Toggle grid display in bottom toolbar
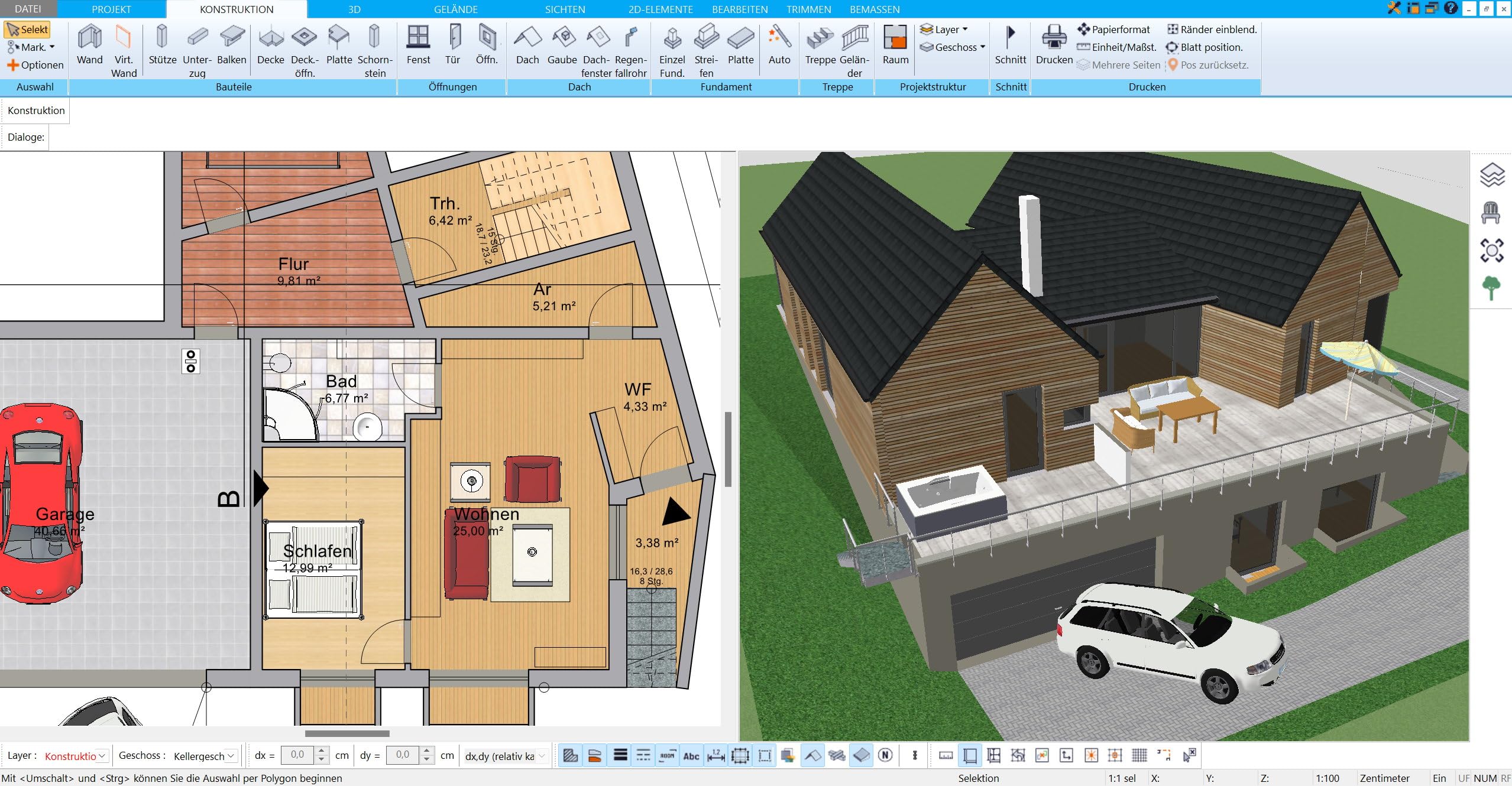1512x786 pixels. tap(1139, 755)
